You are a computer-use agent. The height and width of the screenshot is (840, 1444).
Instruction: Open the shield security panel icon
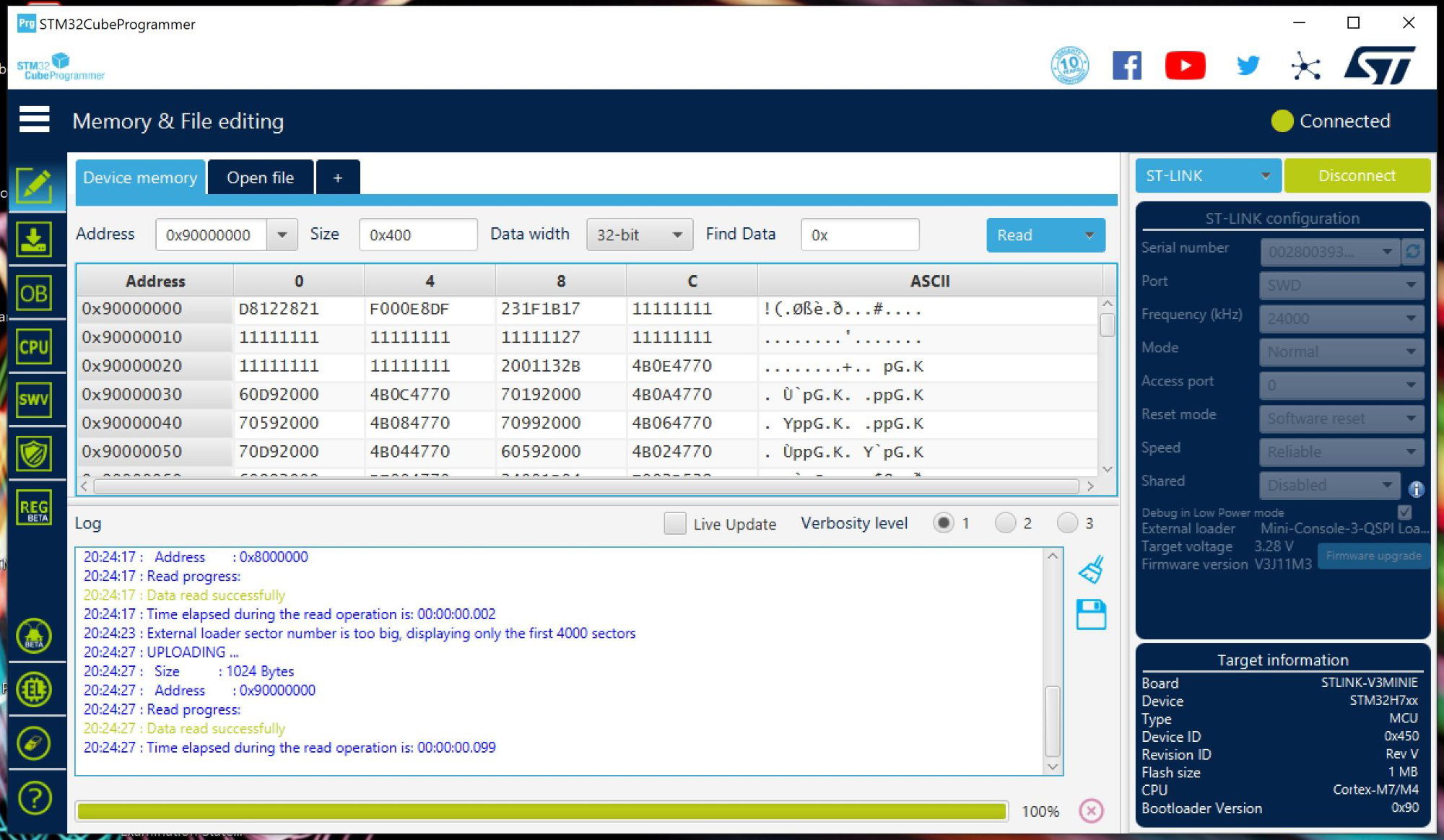click(34, 453)
